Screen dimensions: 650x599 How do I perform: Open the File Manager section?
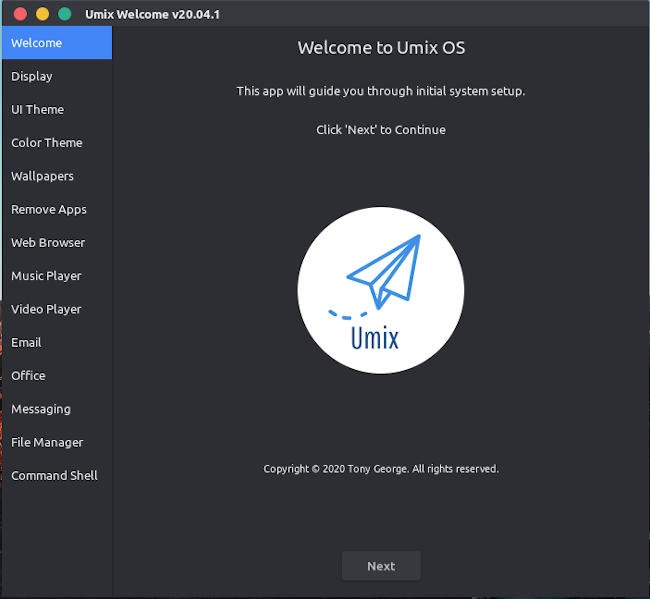(x=57, y=442)
